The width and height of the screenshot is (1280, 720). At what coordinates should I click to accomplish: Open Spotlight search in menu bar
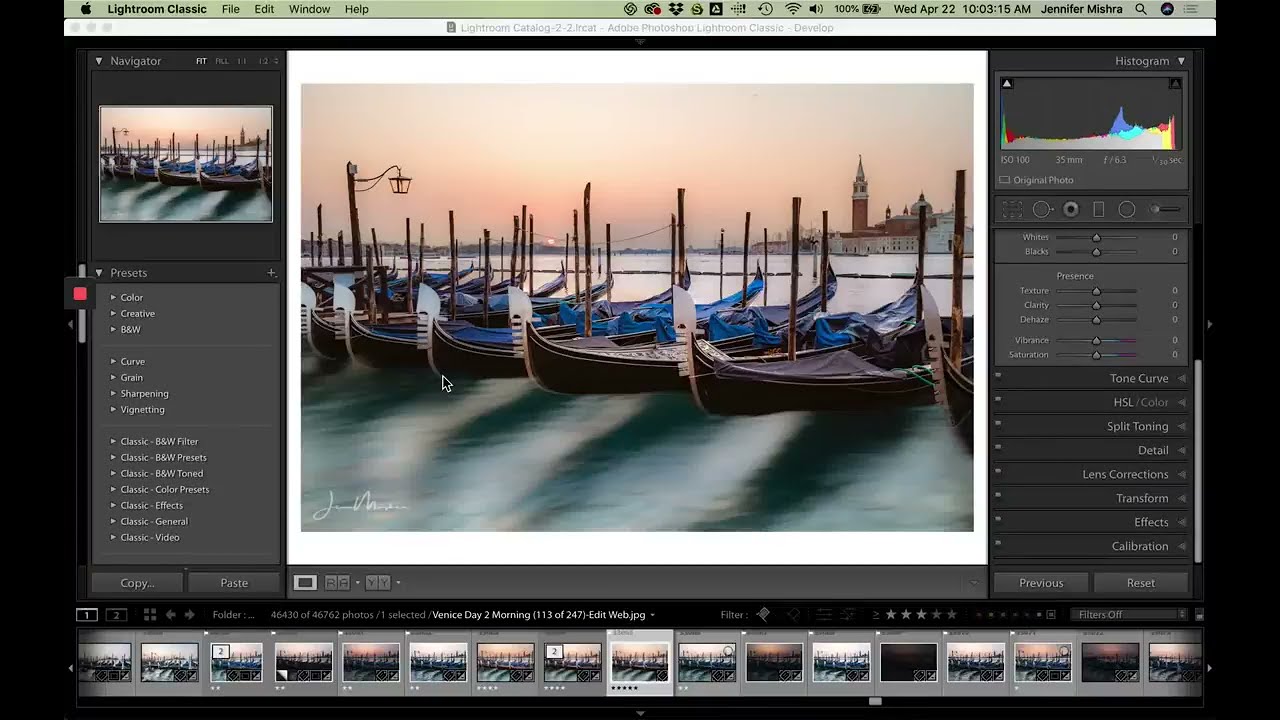pos(1141,9)
